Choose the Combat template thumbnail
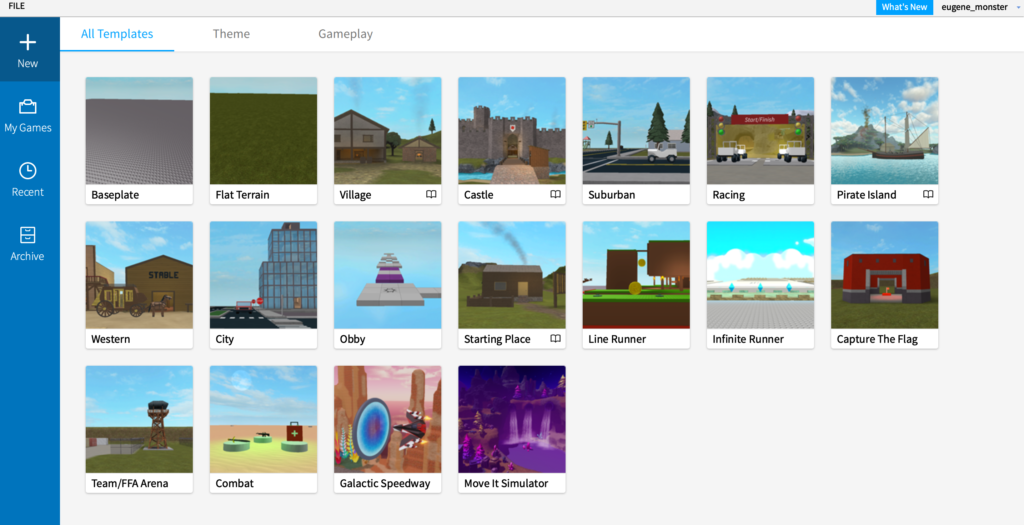This screenshot has height=525, width=1024. pos(263,419)
